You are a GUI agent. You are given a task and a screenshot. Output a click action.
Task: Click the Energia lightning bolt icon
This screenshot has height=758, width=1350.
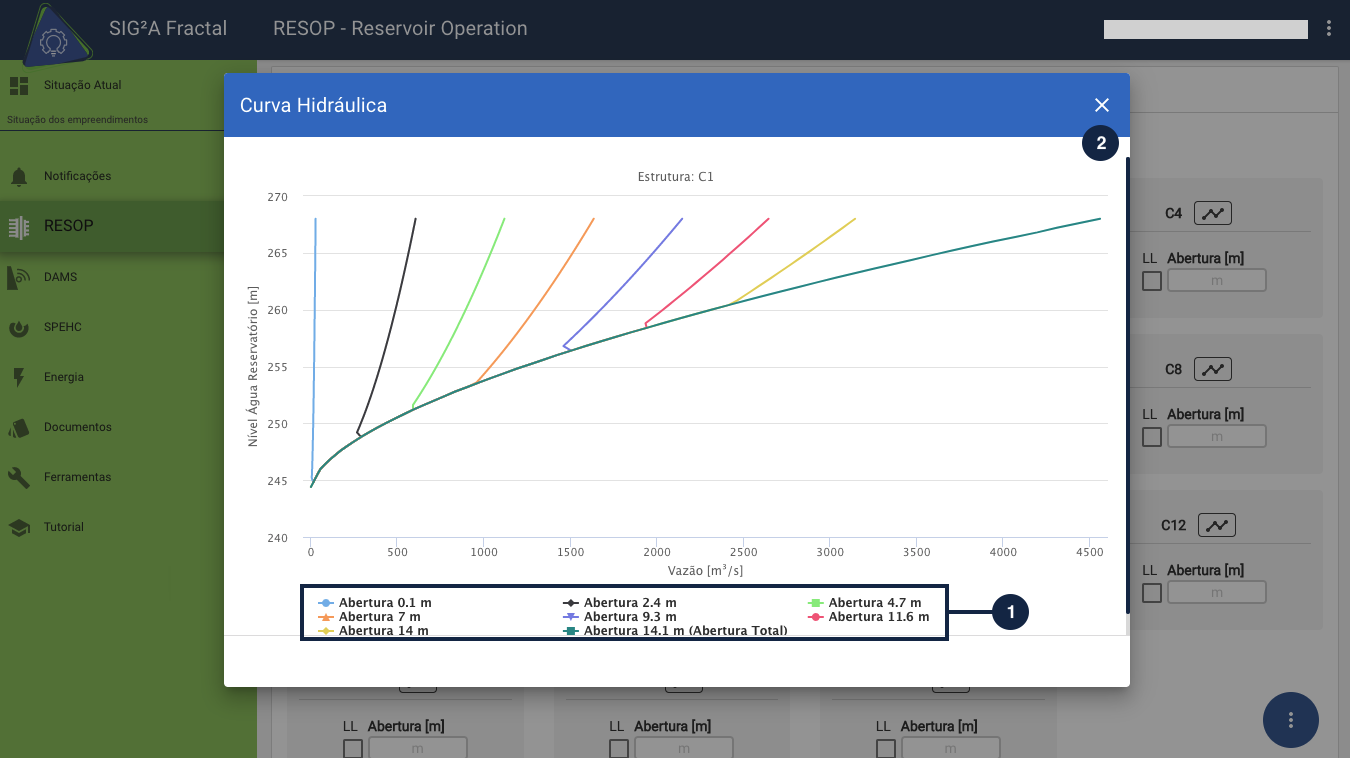pyautogui.click(x=19, y=377)
